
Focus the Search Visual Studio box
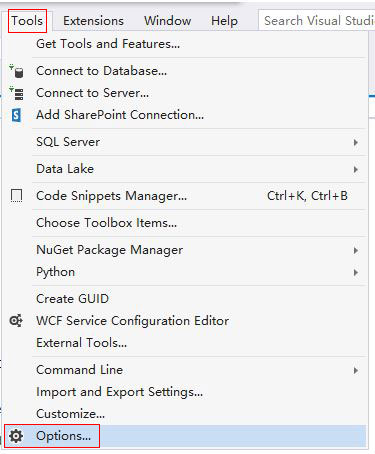click(x=317, y=21)
